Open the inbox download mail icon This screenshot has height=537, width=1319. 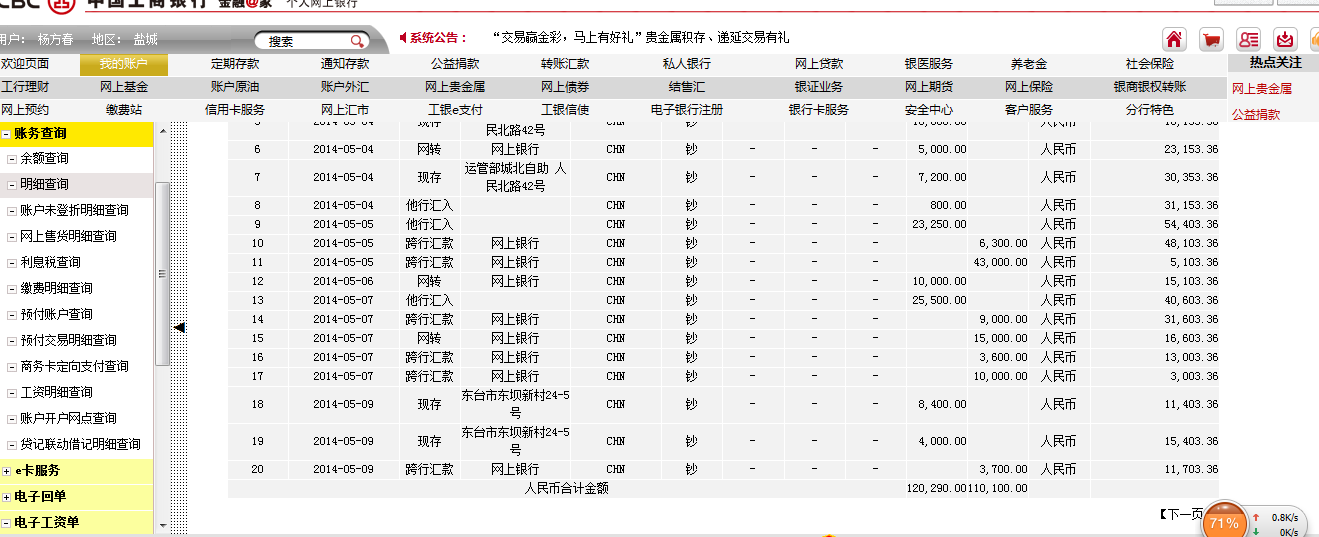click(1285, 40)
